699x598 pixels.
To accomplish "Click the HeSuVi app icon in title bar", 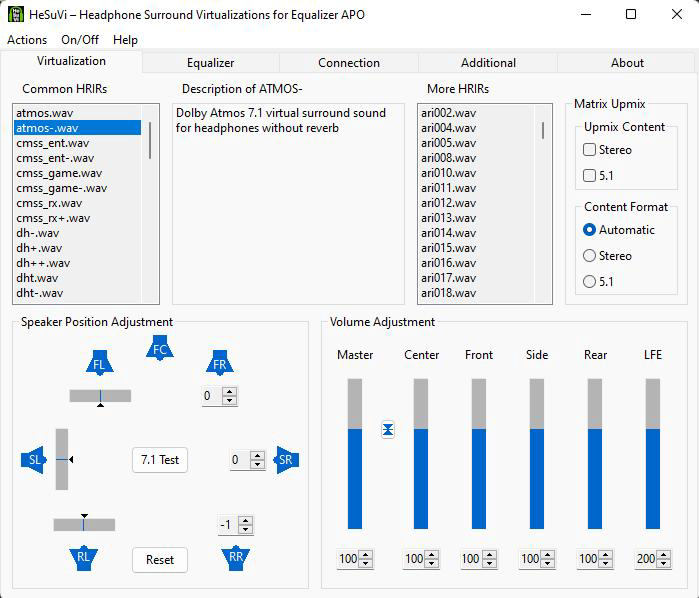I will click(x=16, y=14).
